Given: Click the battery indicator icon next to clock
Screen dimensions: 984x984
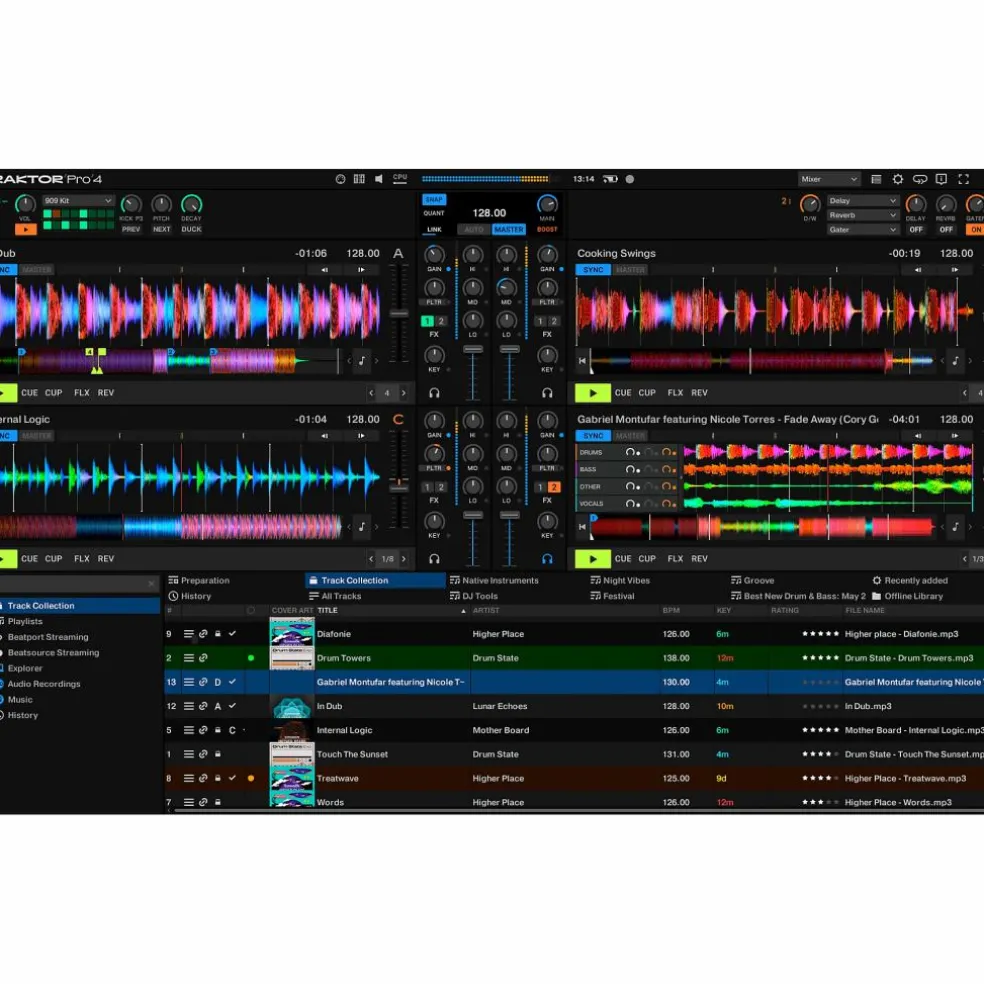Looking at the screenshot, I should pos(610,179).
